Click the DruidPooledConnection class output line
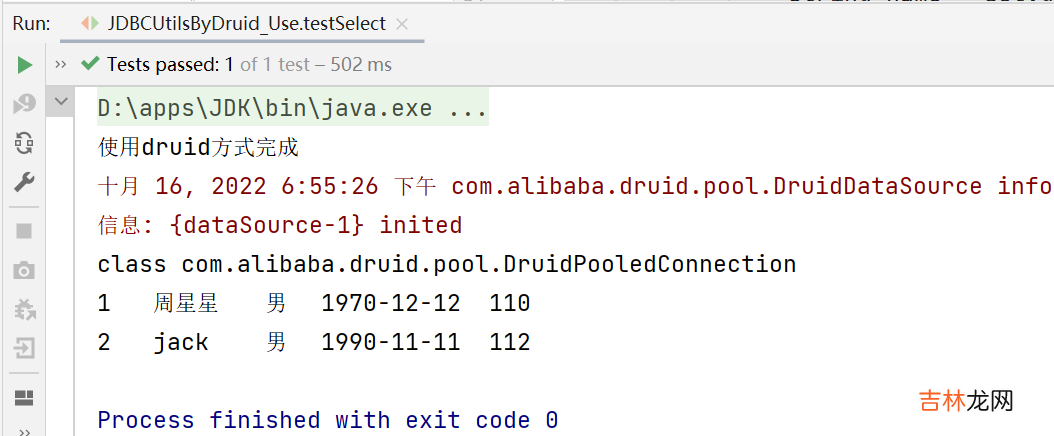The image size is (1054, 436). [446, 264]
